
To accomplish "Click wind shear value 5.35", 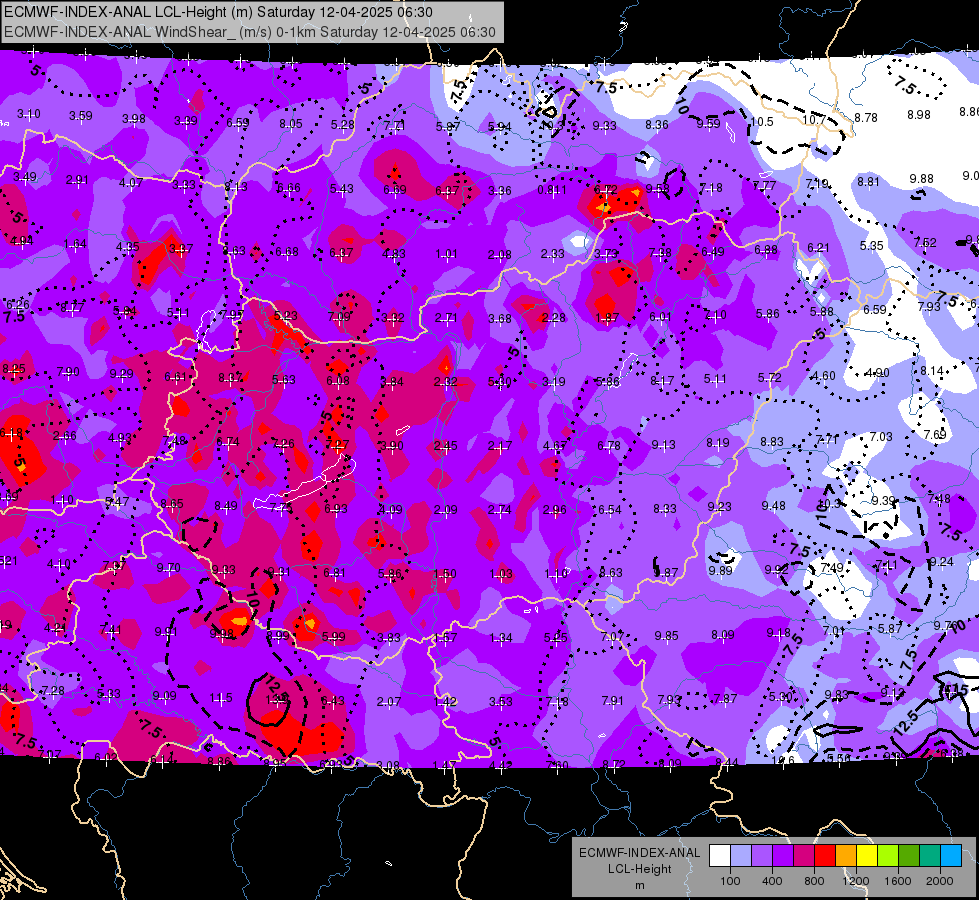I will coord(872,245).
